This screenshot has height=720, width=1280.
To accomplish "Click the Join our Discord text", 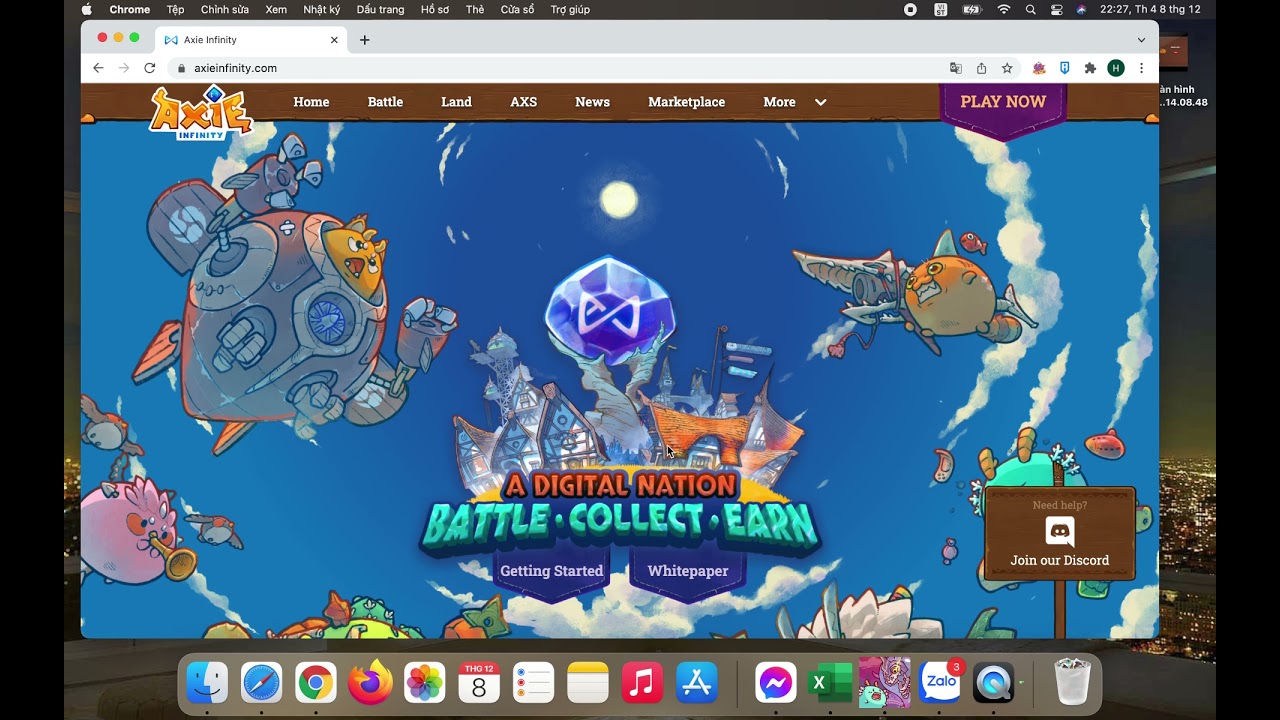I will (1059, 561).
